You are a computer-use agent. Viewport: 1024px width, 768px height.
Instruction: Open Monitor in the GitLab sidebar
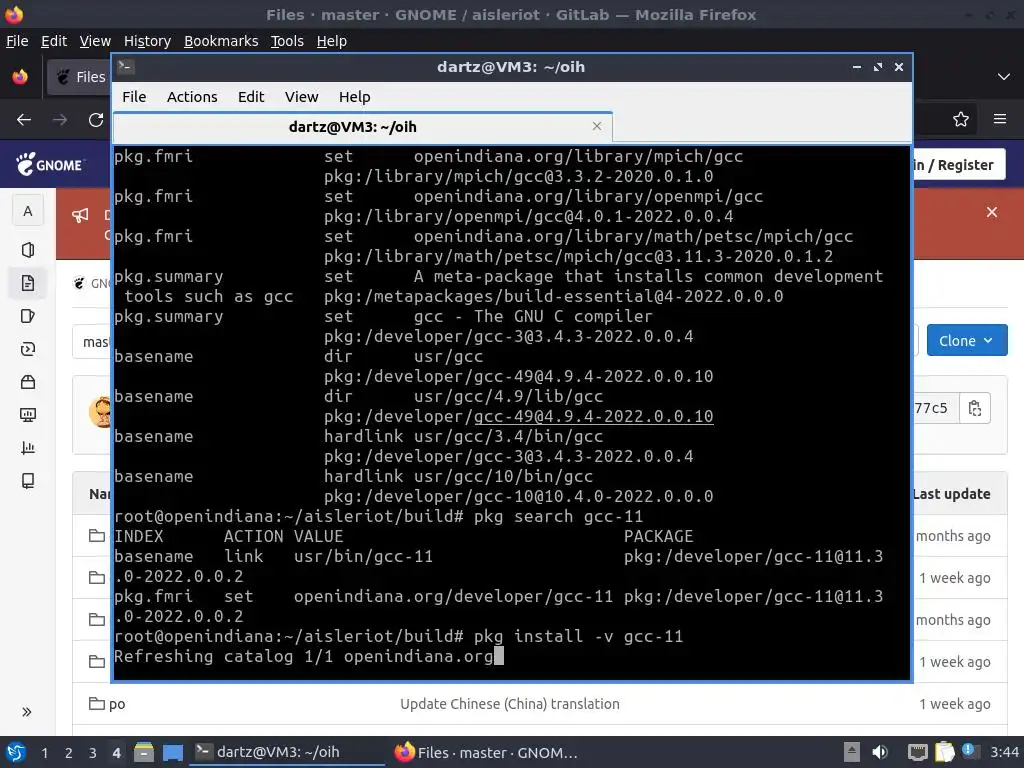click(x=27, y=415)
